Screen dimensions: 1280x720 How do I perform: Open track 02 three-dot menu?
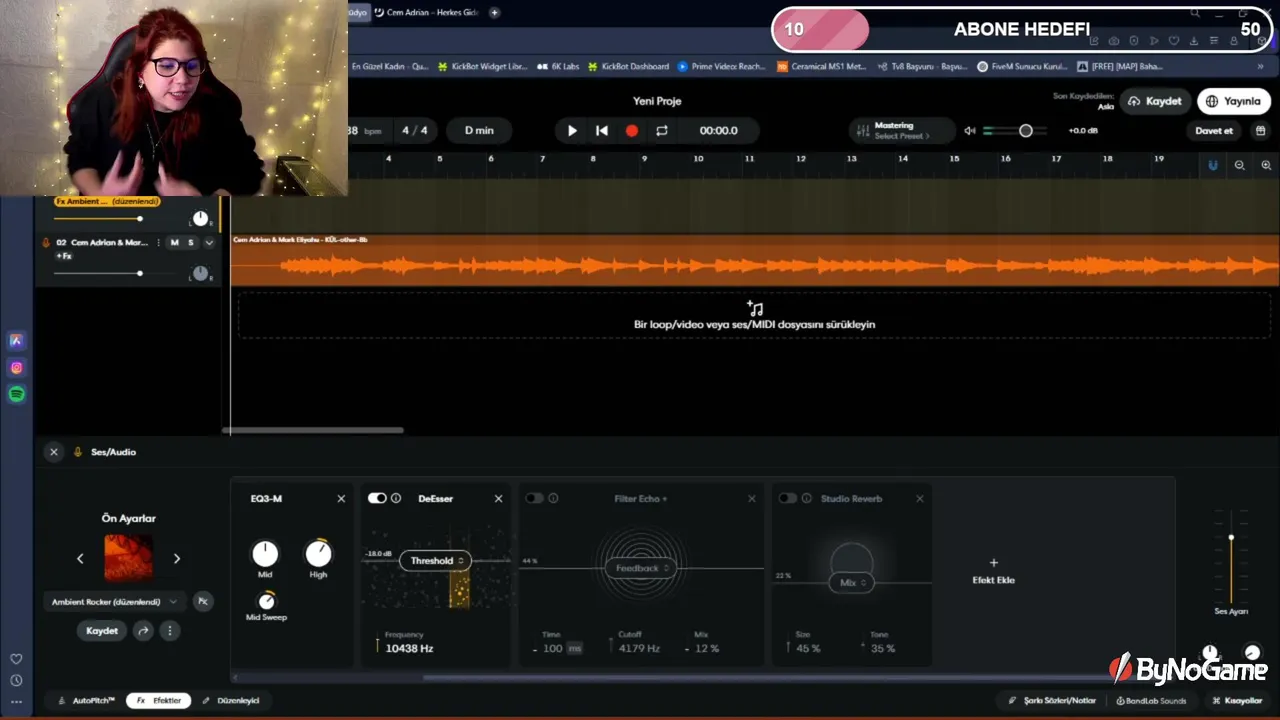point(158,242)
